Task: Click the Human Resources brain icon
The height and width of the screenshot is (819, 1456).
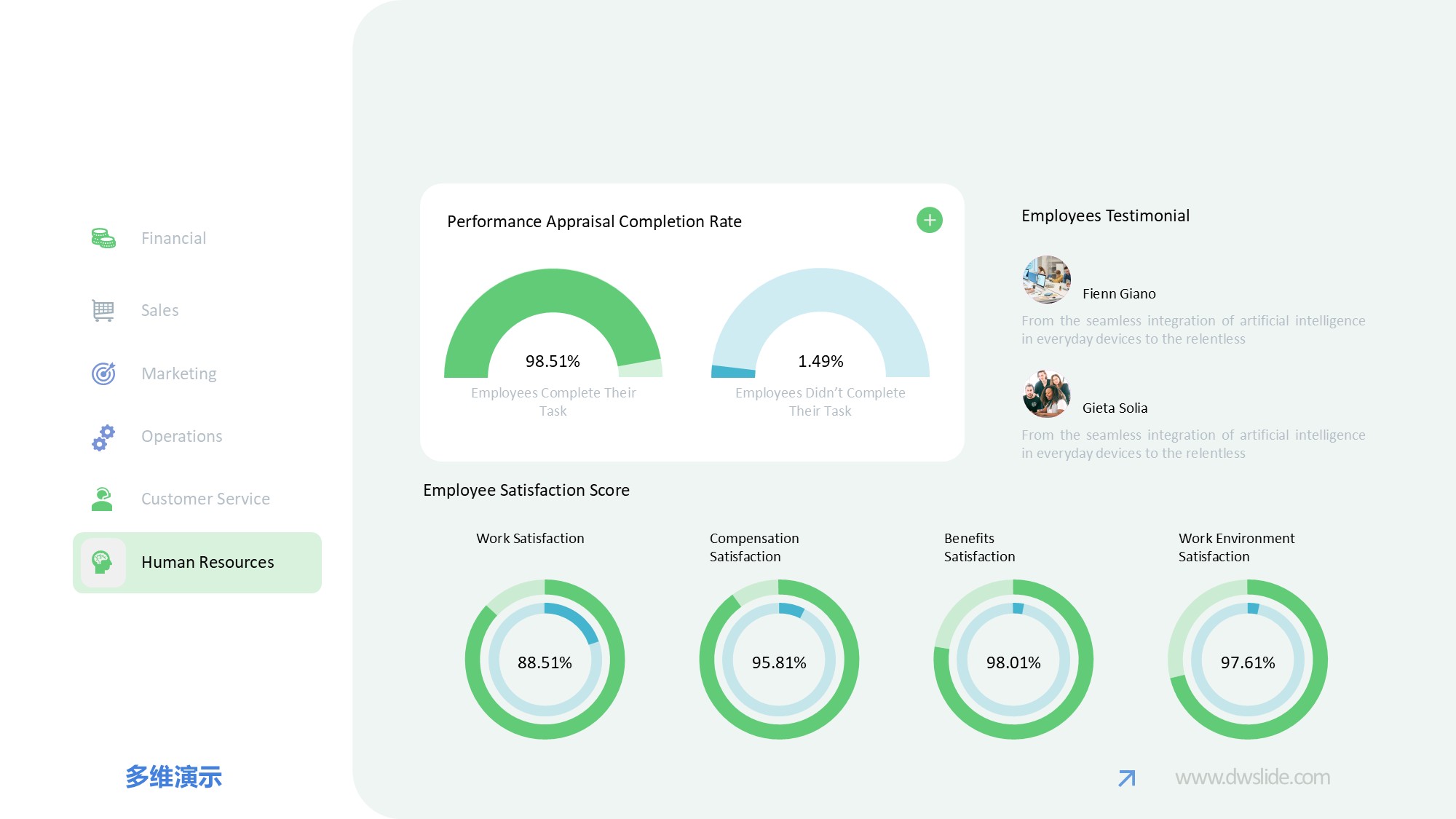Action: coord(102,562)
